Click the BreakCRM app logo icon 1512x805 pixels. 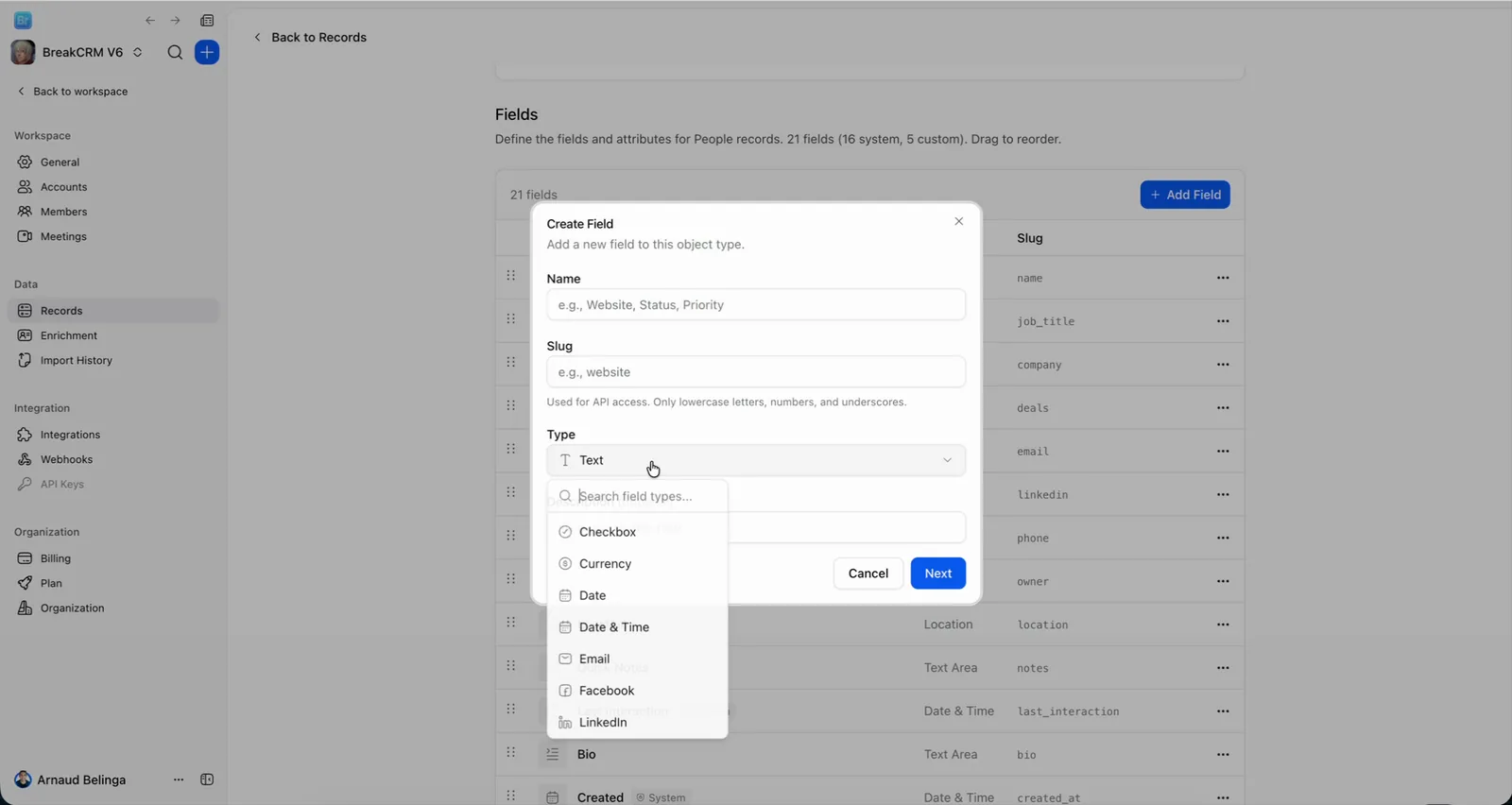tap(24, 21)
